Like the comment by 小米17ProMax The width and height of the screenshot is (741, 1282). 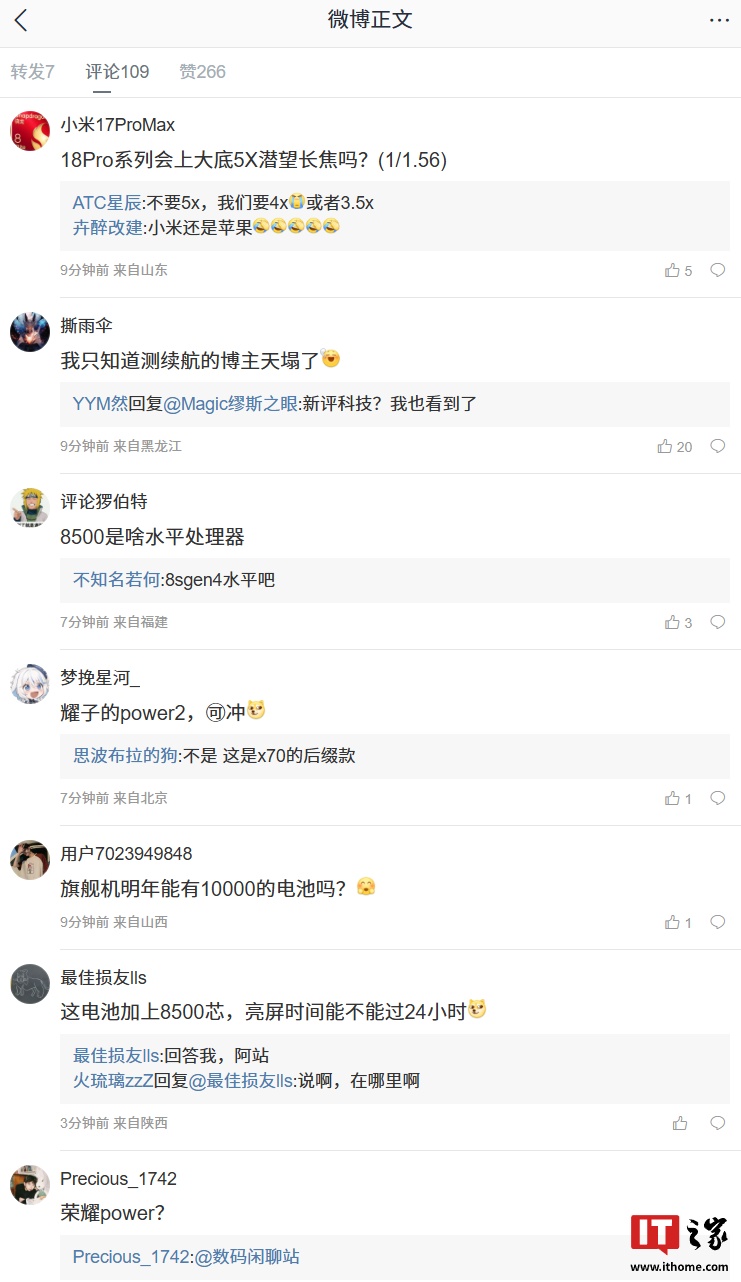(x=672, y=270)
